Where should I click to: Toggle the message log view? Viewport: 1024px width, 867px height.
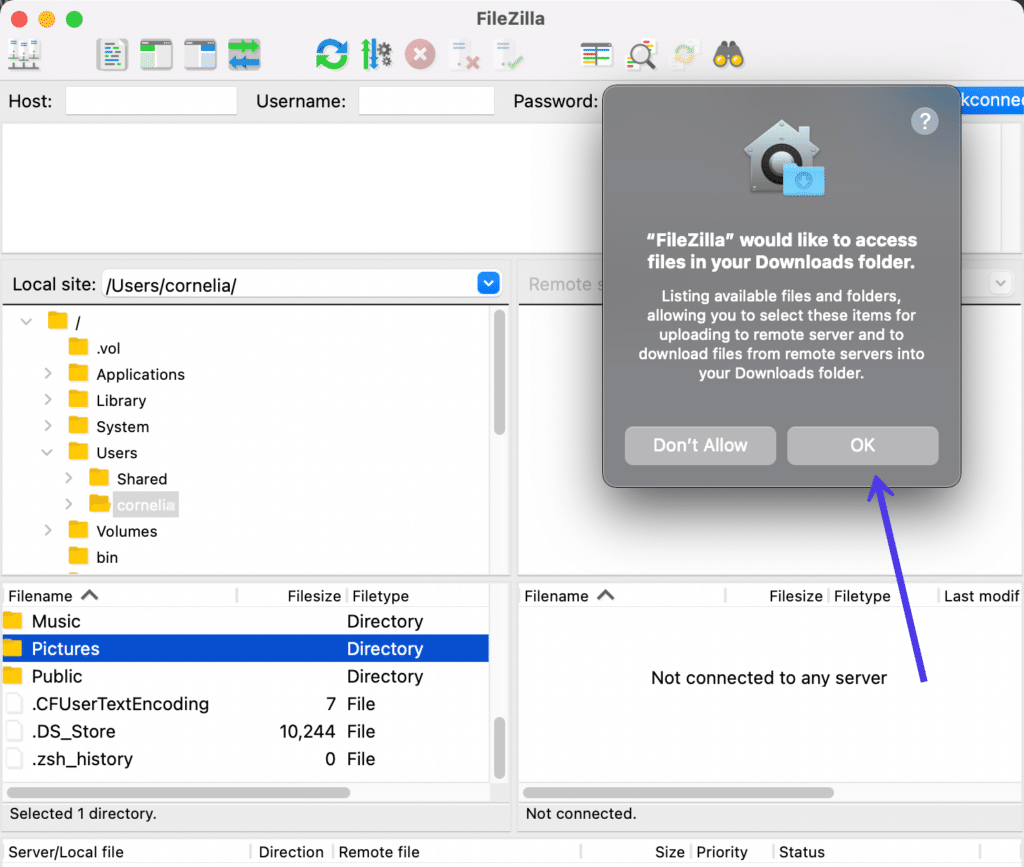tap(112, 54)
